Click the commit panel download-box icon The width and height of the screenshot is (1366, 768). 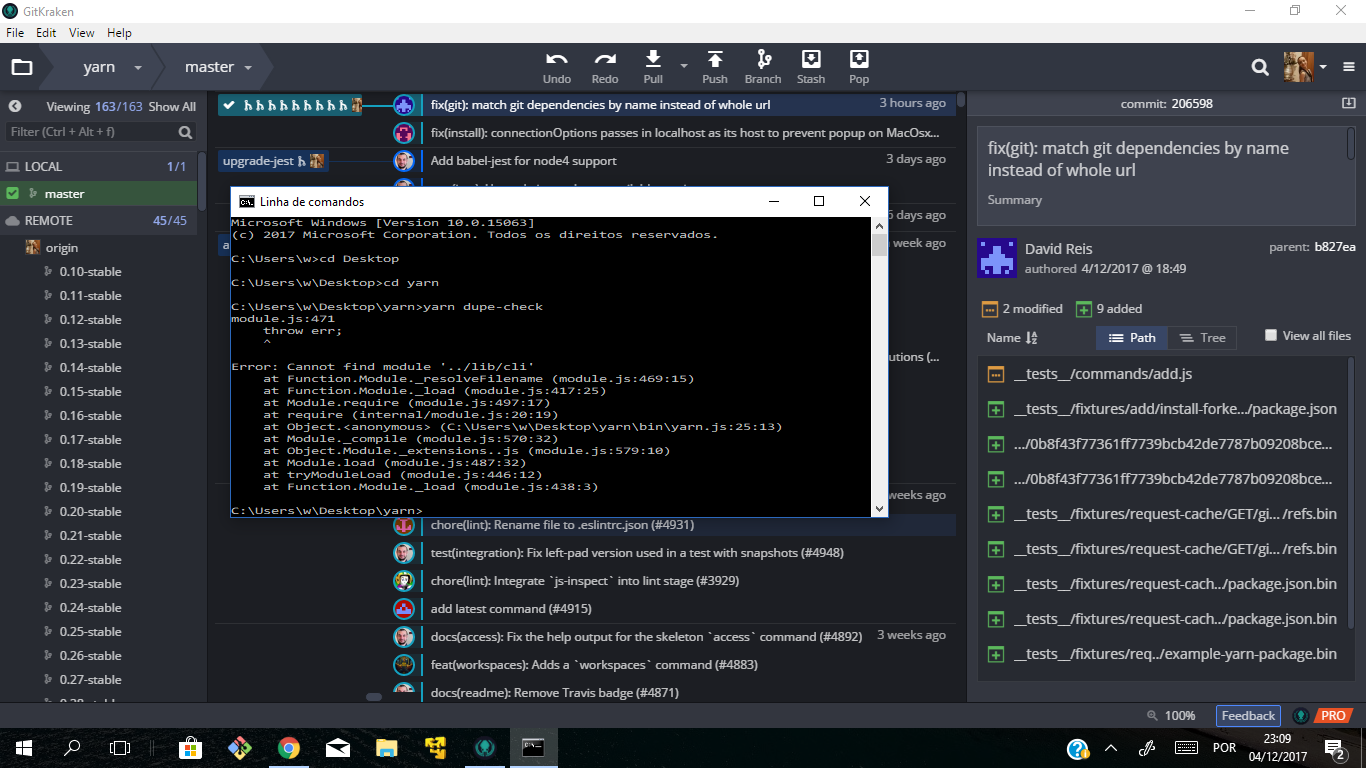(x=1348, y=103)
